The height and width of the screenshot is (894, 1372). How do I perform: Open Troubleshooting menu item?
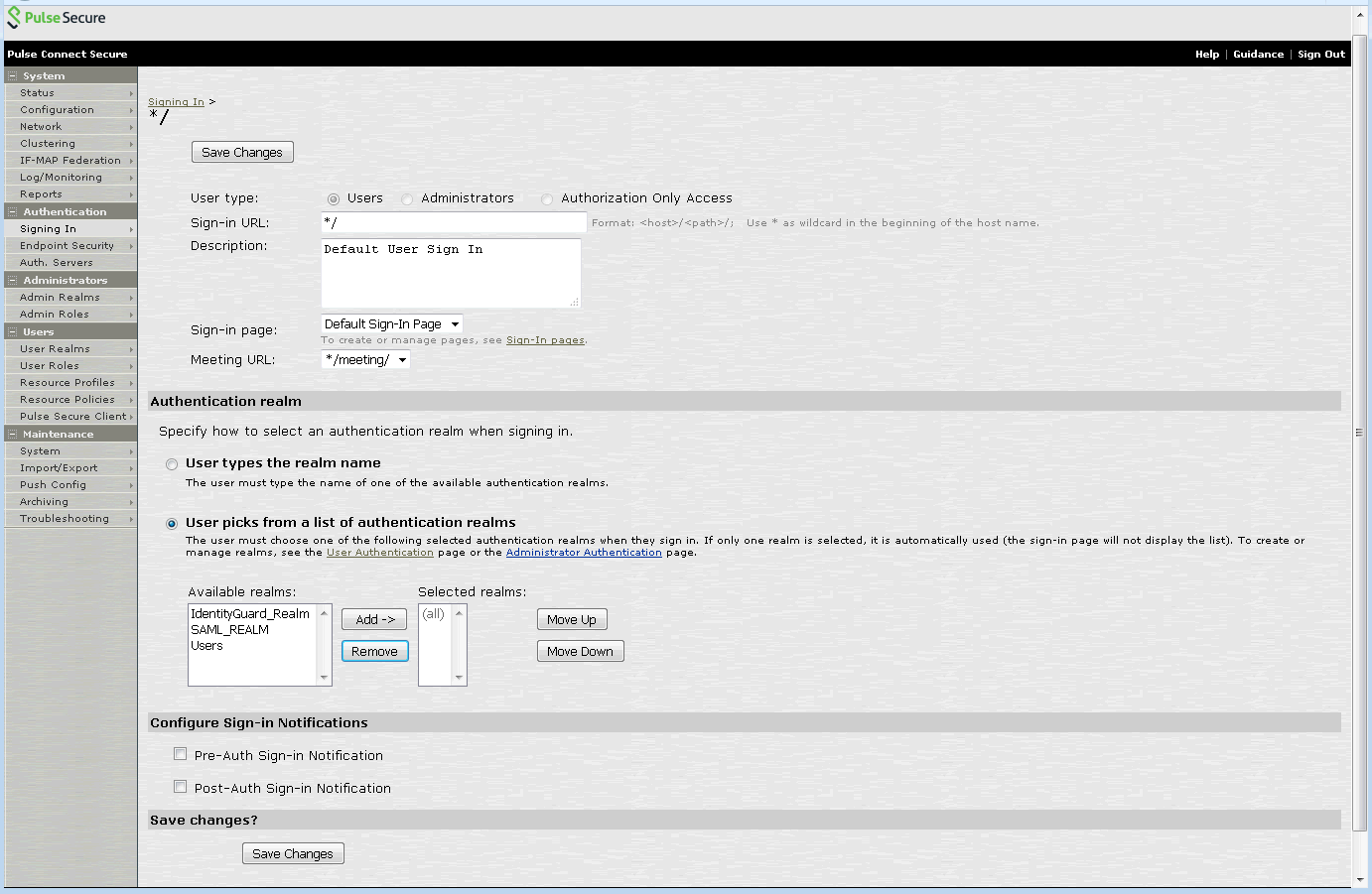pyautogui.click(x=65, y=519)
